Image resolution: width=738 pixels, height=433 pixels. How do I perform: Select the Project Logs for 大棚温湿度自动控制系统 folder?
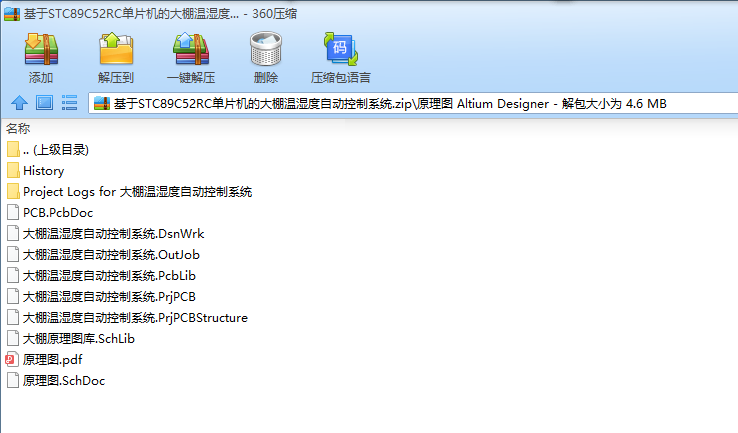[x=129, y=192]
